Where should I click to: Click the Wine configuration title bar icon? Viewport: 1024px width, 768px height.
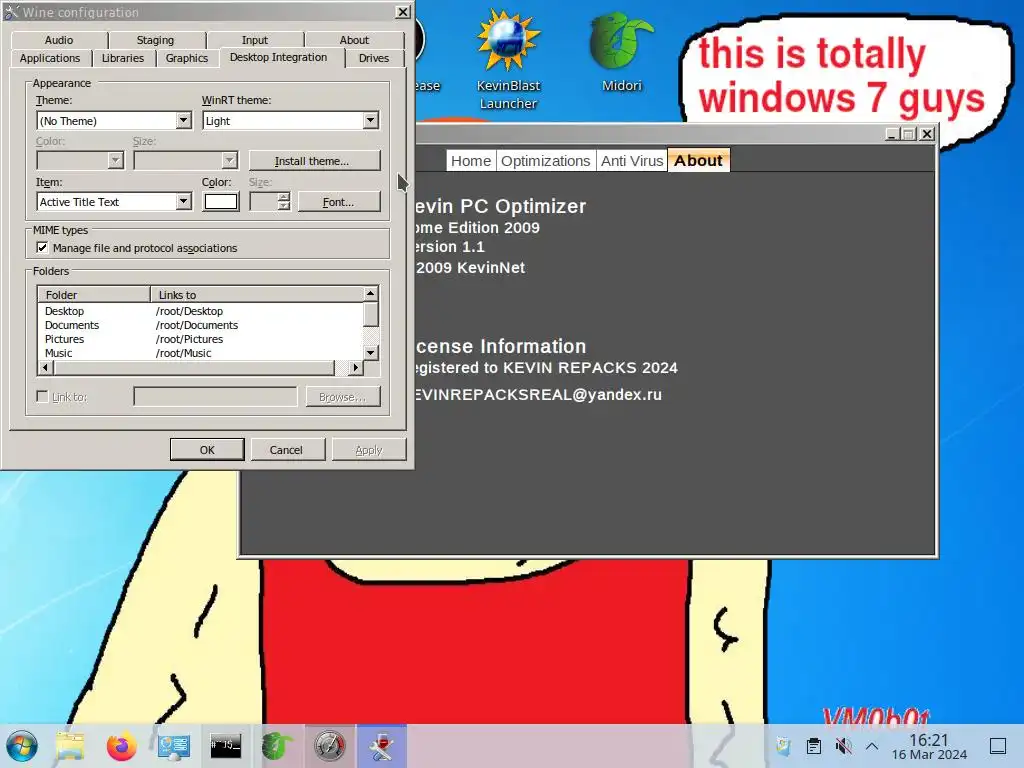(11, 12)
